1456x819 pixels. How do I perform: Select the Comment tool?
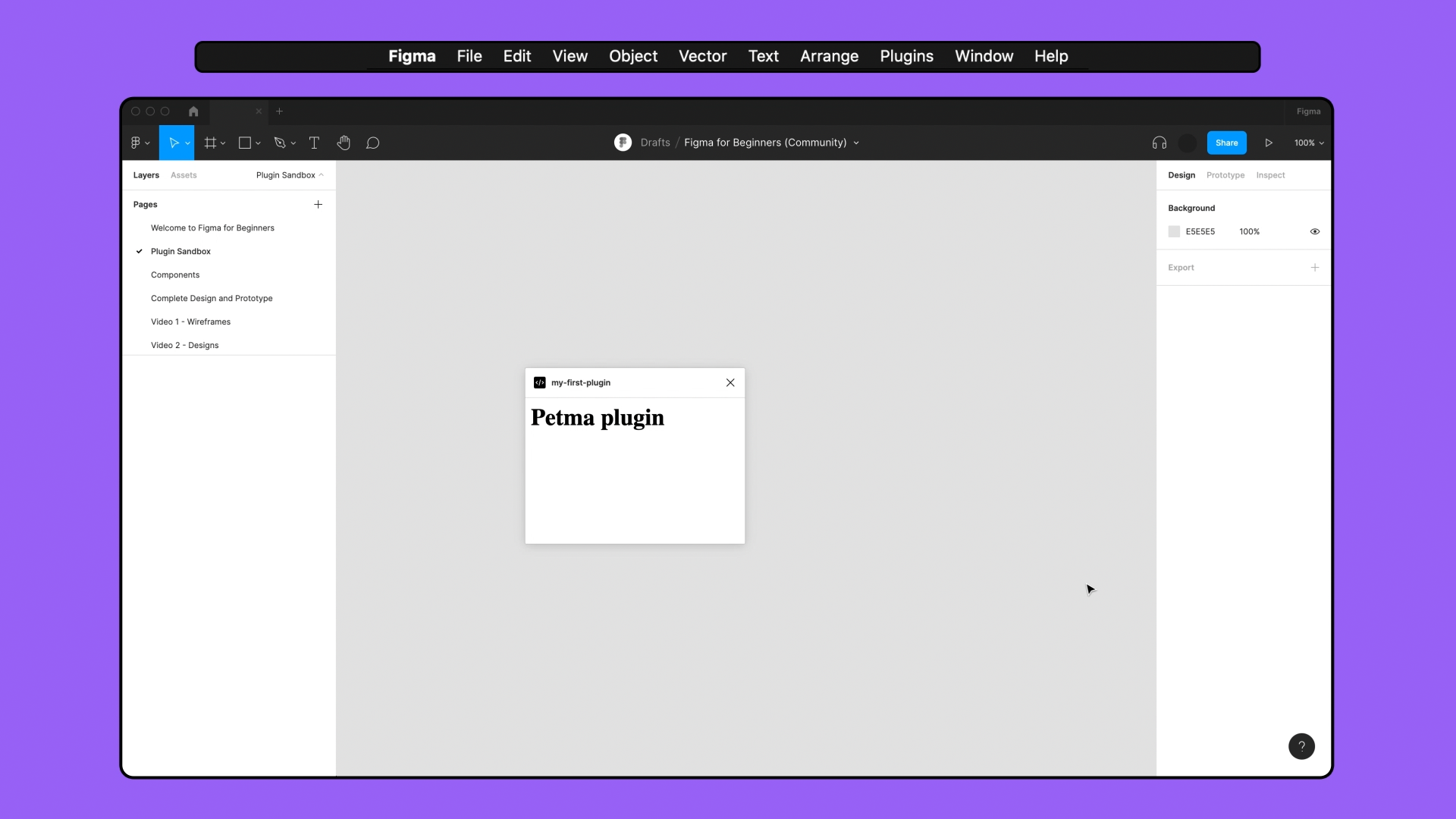(x=372, y=143)
